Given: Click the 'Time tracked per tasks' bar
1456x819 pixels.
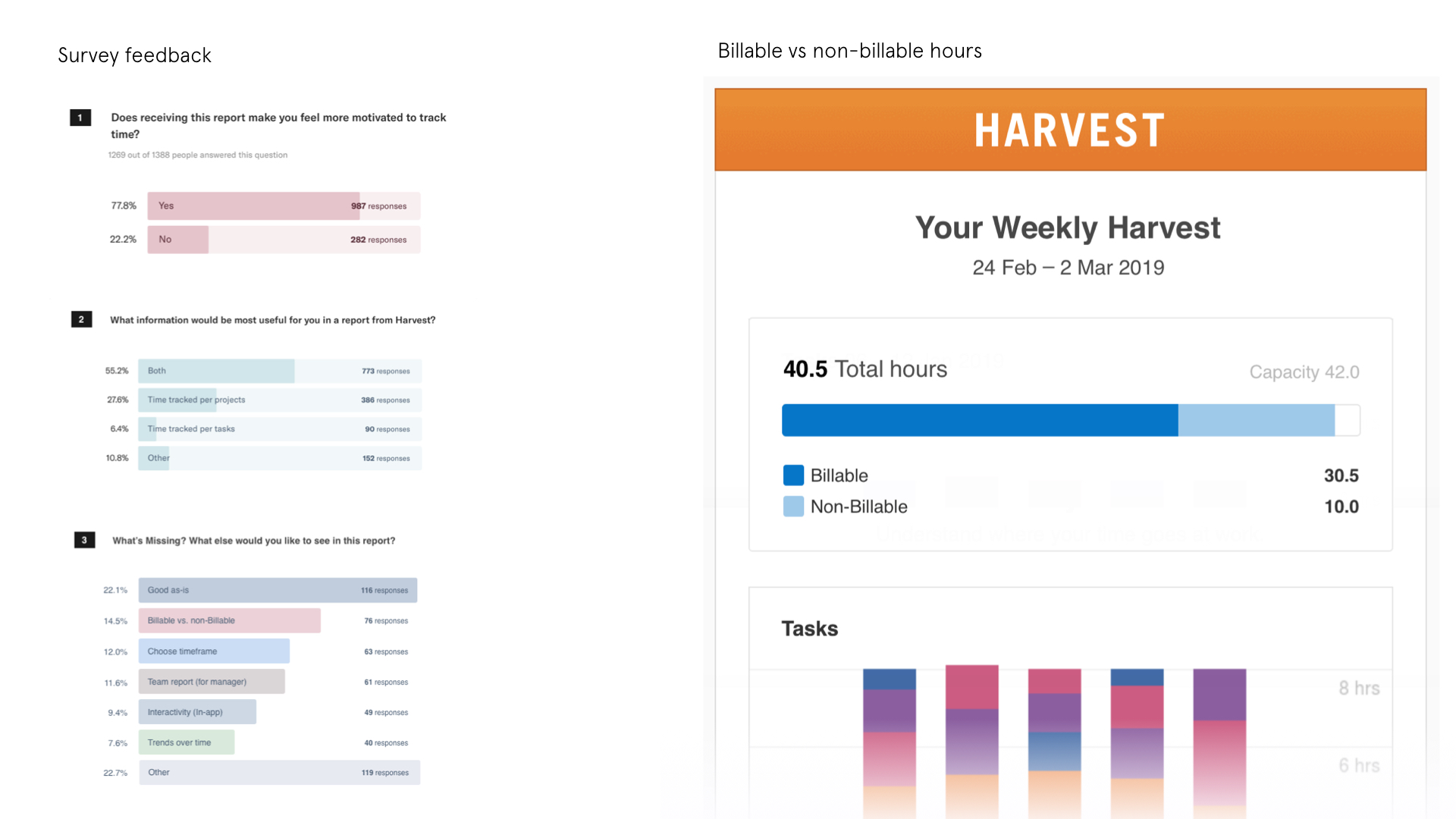Looking at the screenshot, I should point(280,429).
